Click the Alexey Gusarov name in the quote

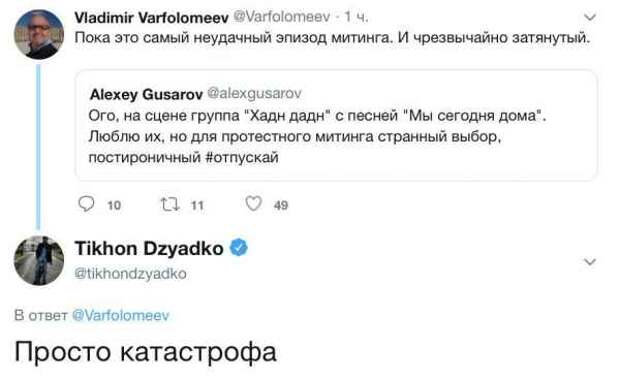(x=146, y=94)
